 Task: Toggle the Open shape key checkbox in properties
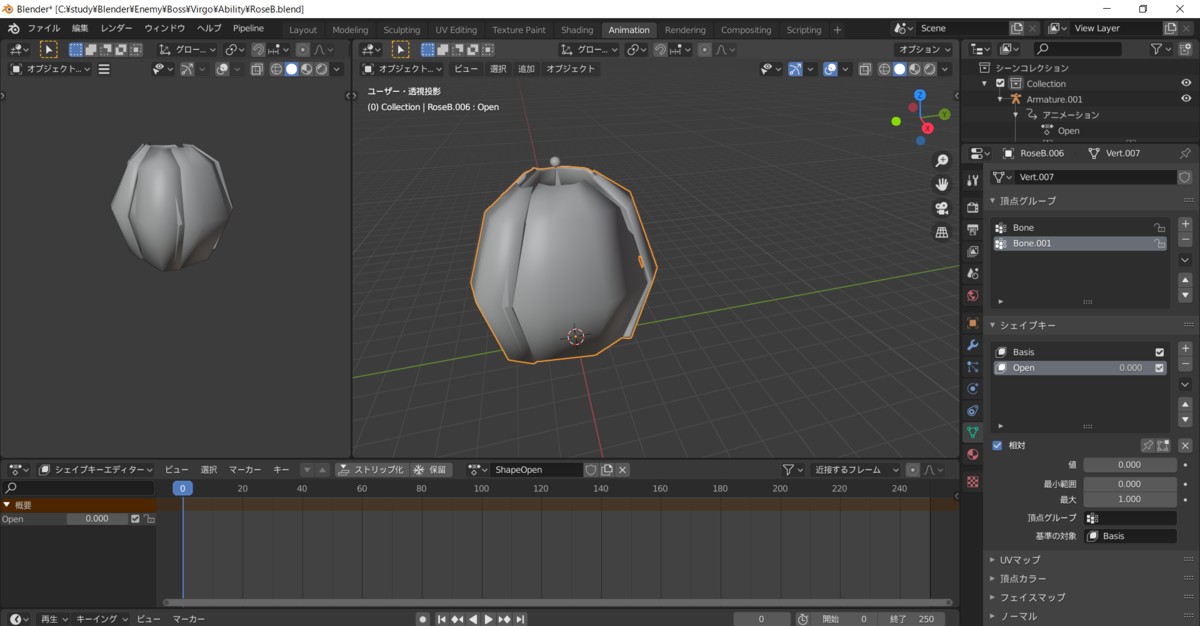1160,368
